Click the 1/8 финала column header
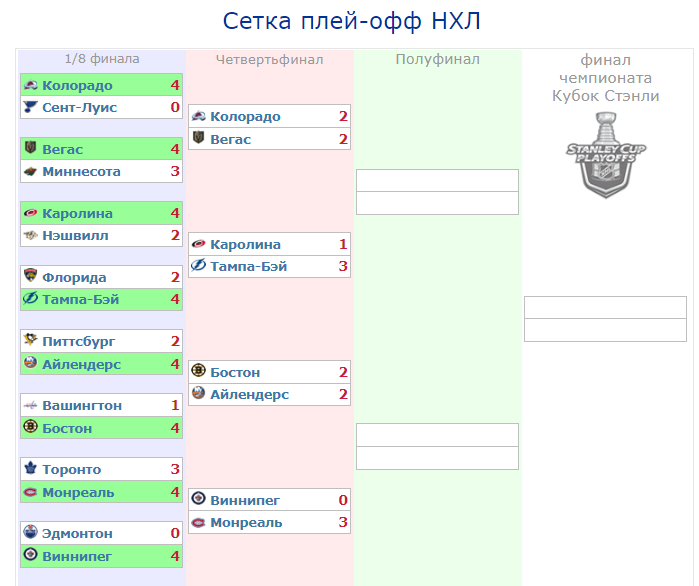This screenshot has height=586, width=699. (x=102, y=59)
